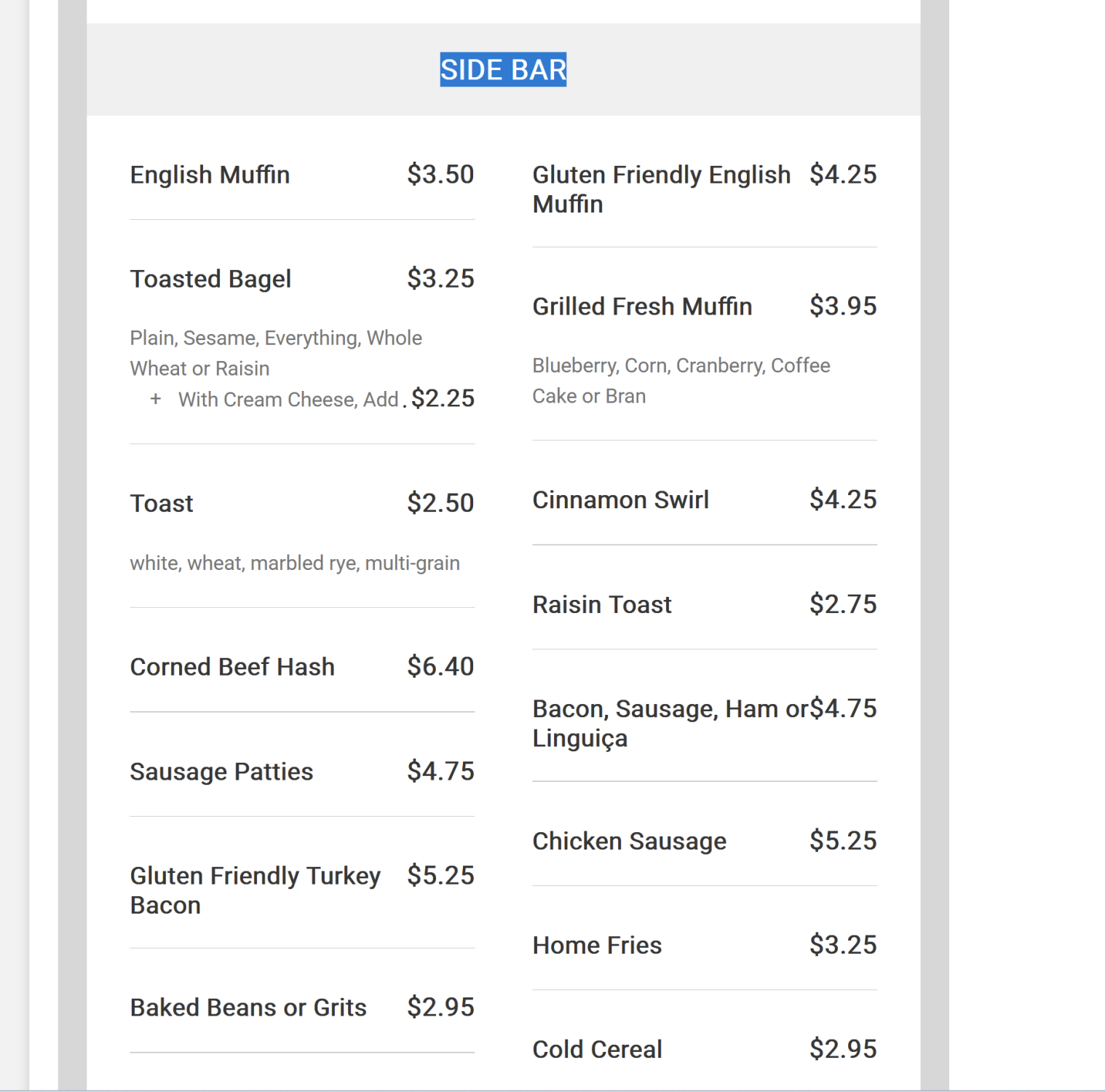Select the Sausage Patties menu item
Viewport: 1105px width, 1092px height.
(221, 772)
